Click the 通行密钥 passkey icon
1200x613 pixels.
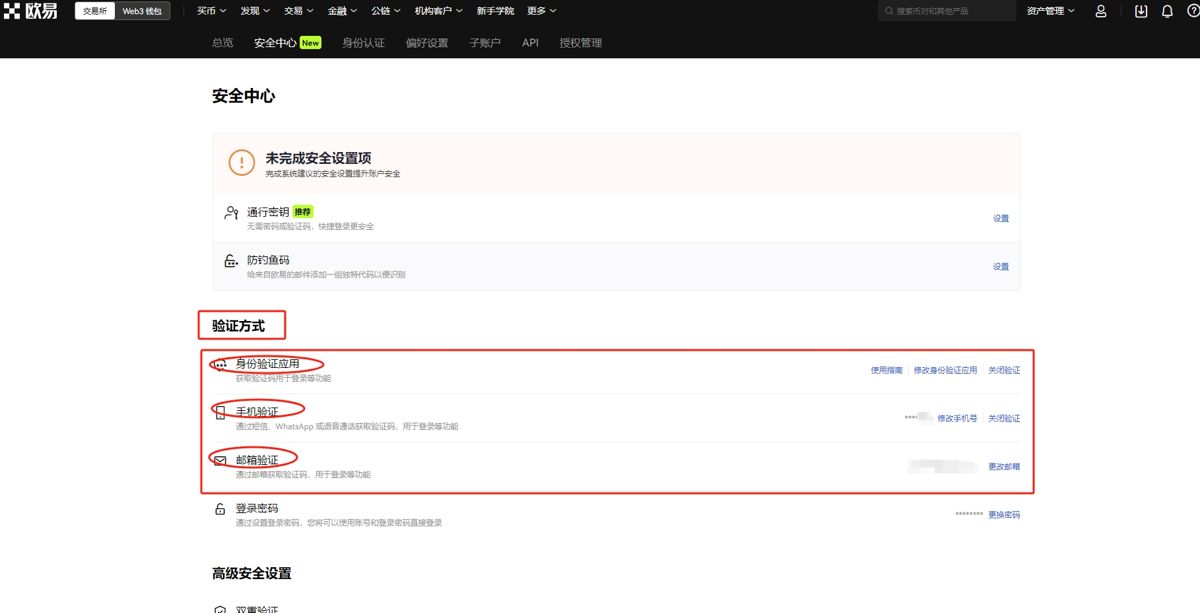tap(229, 212)
